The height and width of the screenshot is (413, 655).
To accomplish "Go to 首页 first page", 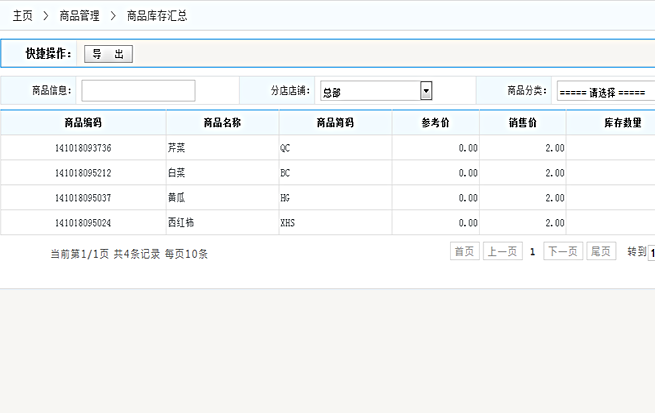I will [x=464, y=252].
